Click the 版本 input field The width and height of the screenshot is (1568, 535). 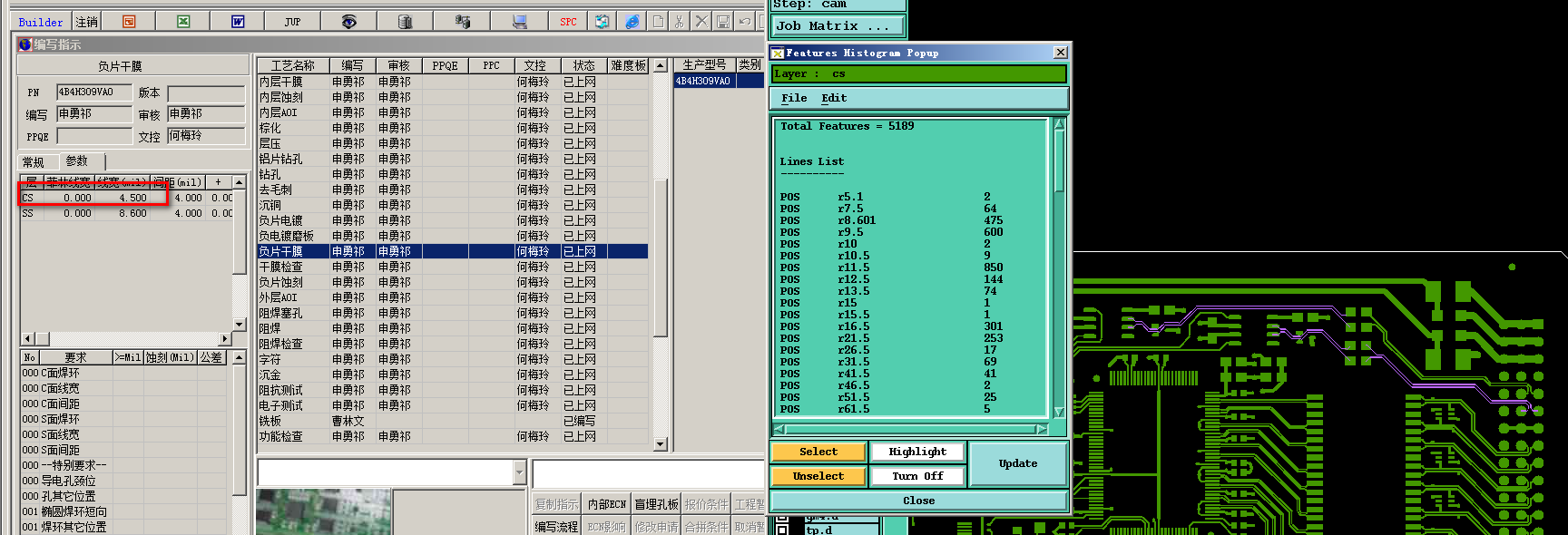pos(207,93)
